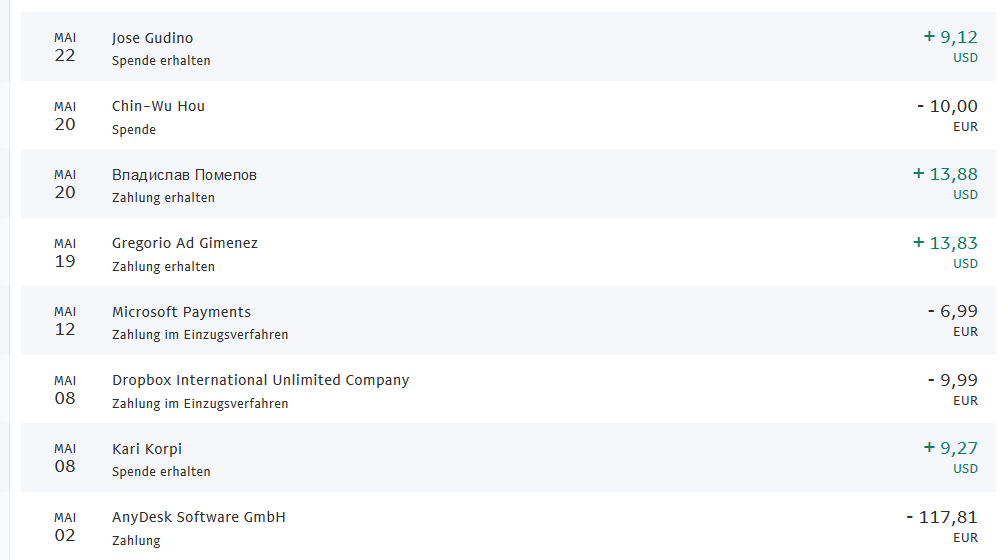The width and height of the screenshot is (1008, 560).
Task: Click the Microsoft Payments transaction name
Action: [x=181, y=312]
